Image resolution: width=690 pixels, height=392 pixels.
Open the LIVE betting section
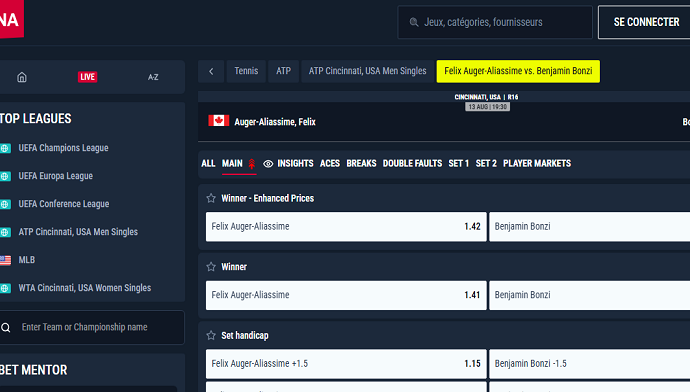click(88, 77)
